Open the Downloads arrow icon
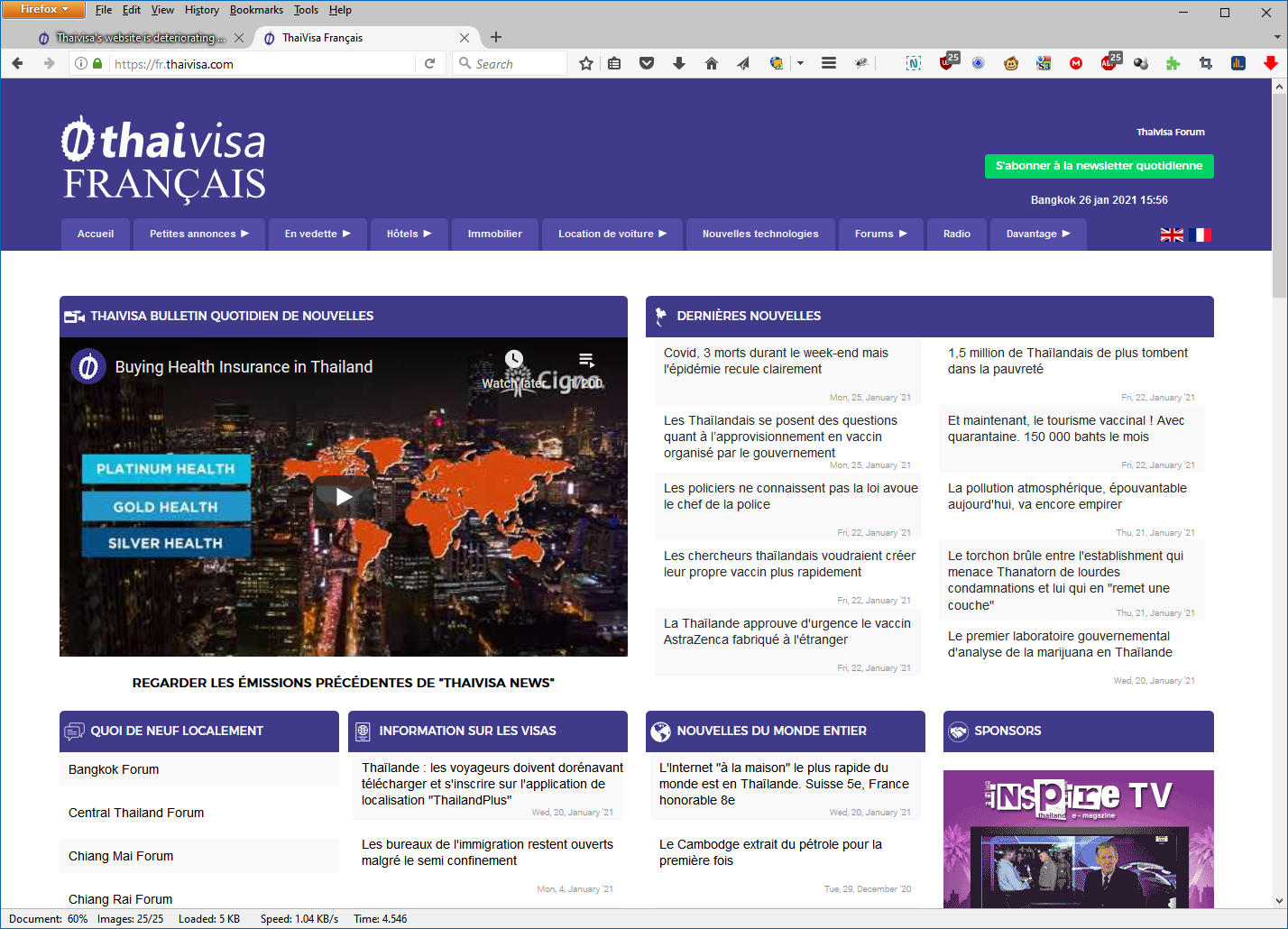 (x=679, y=63)
